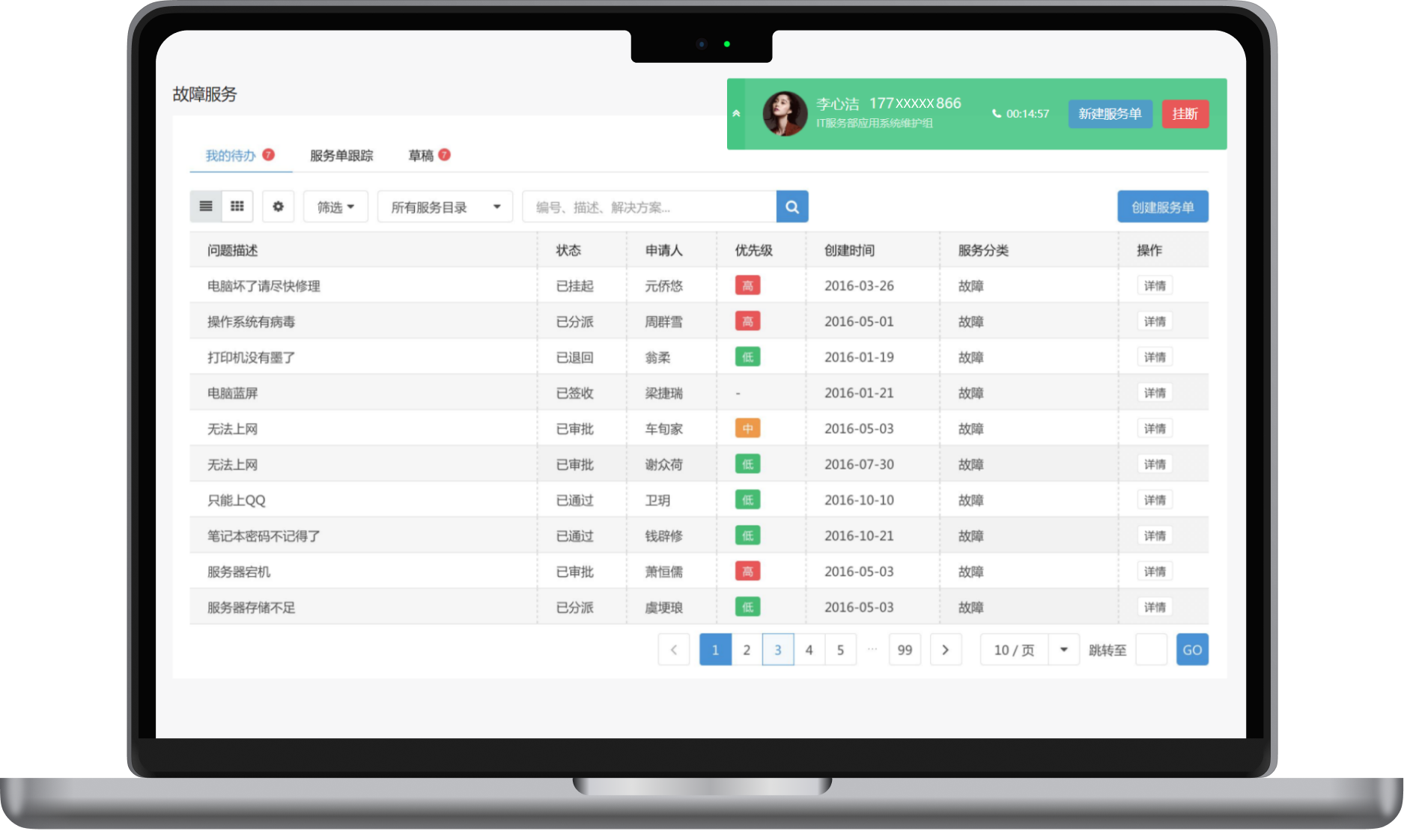Image resolution: width=1404 pixels, height=840 pixels.
Task: Click the collapse arrow on the call bar
Action: point(736,113)
